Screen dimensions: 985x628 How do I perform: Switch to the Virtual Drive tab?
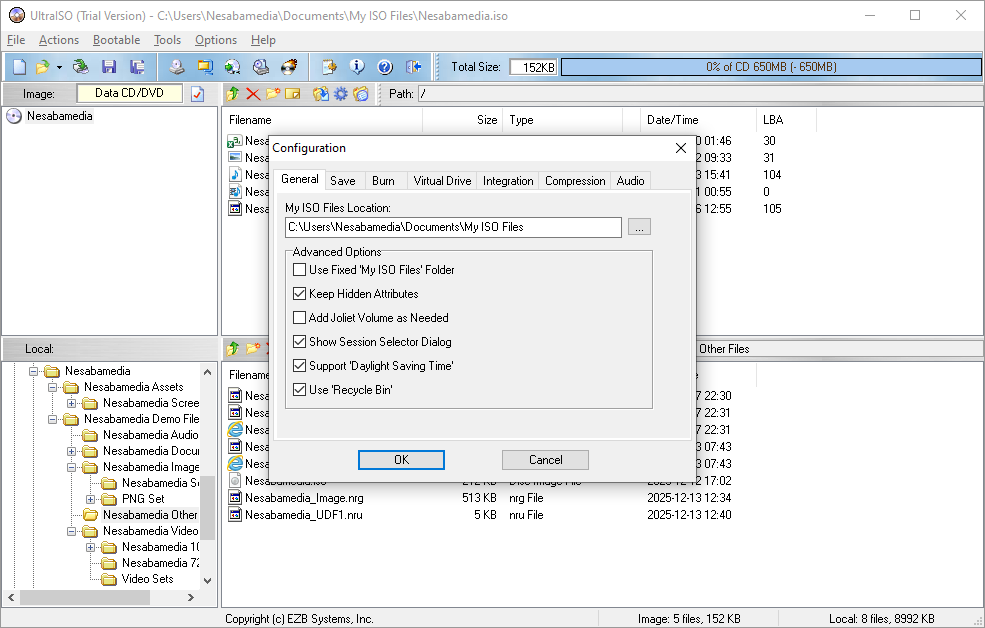point(442,181)
